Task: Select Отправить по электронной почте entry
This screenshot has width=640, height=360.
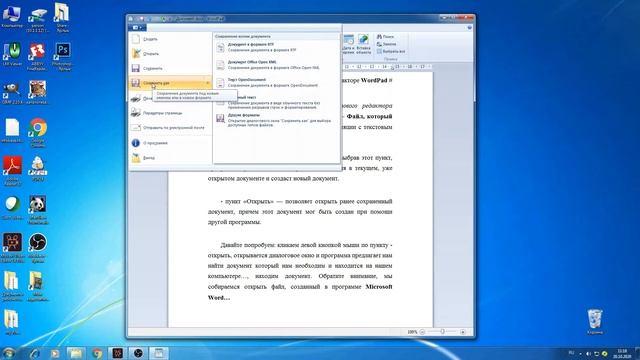Action: point(170,128)
